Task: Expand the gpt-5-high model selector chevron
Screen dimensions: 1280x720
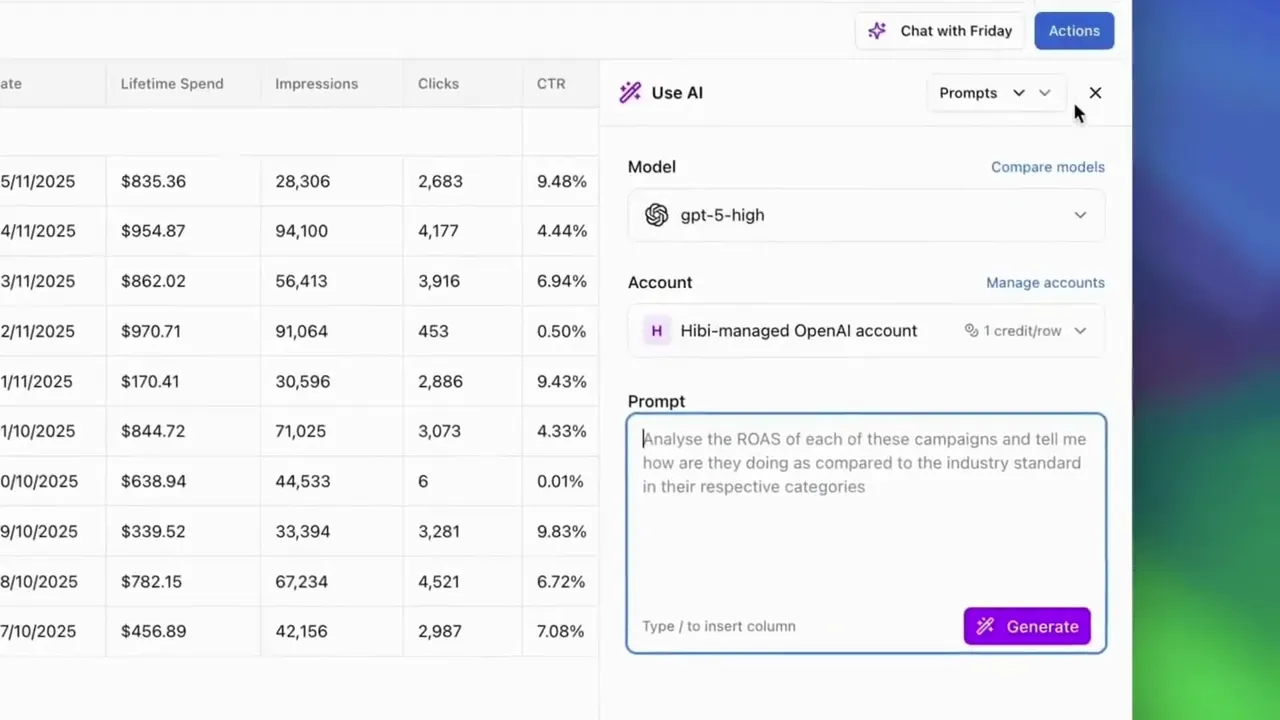Action: click(x=1080, y=215)
